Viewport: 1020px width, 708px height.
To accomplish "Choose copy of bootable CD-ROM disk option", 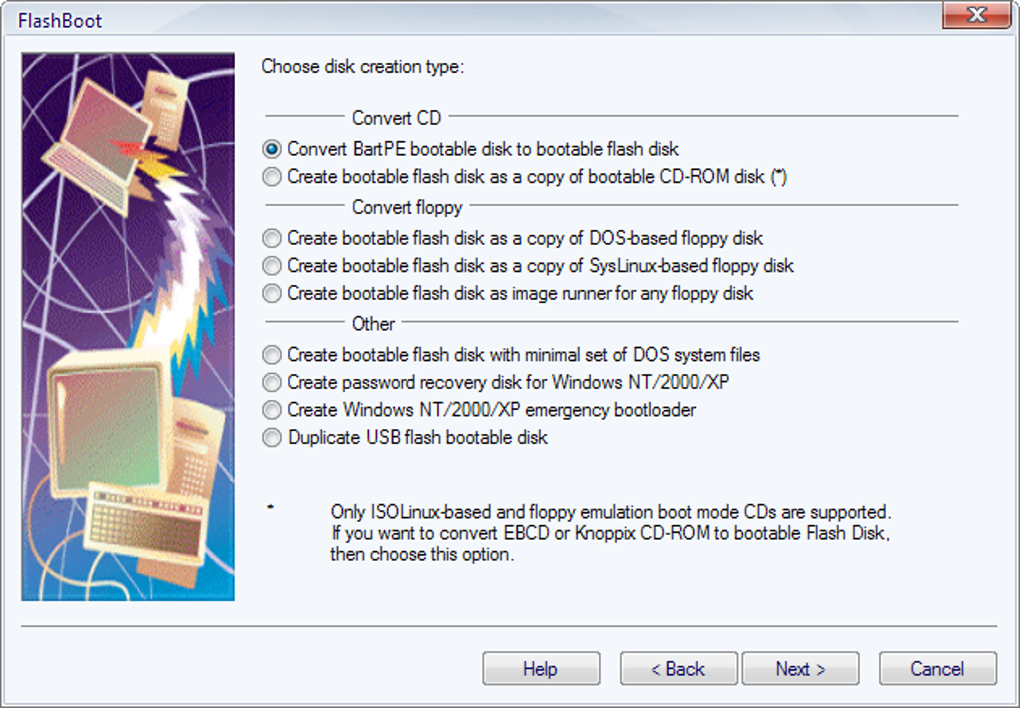I will 524,176.
